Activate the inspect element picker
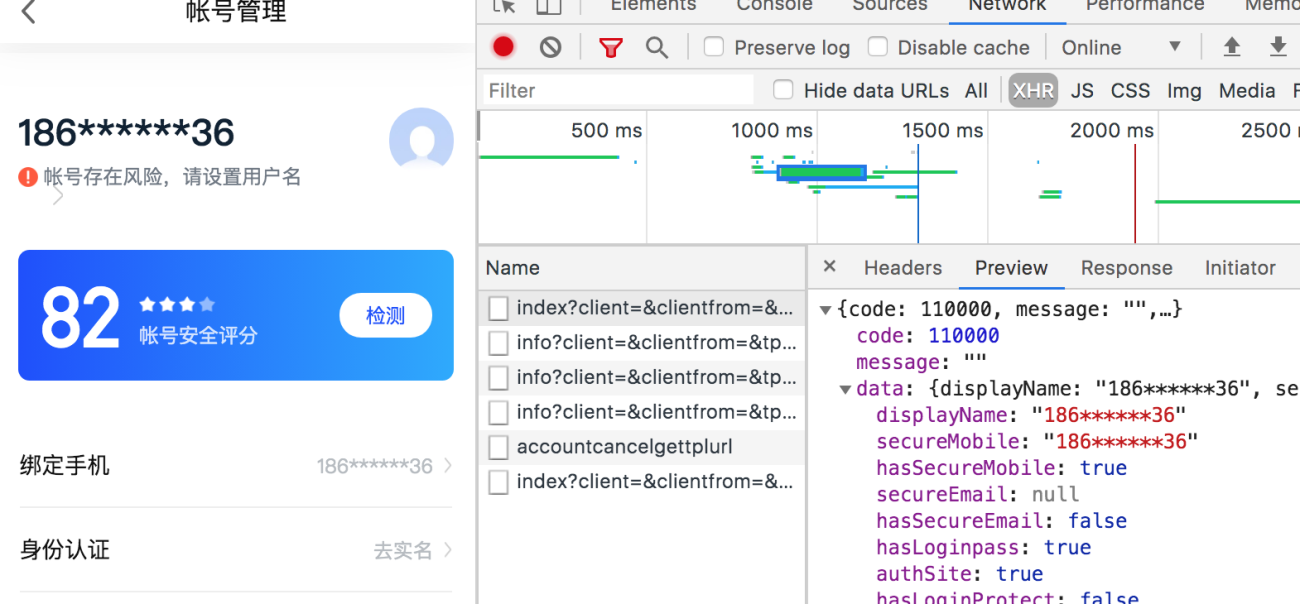Viewport: 1300px width, 604px height. 504,6
